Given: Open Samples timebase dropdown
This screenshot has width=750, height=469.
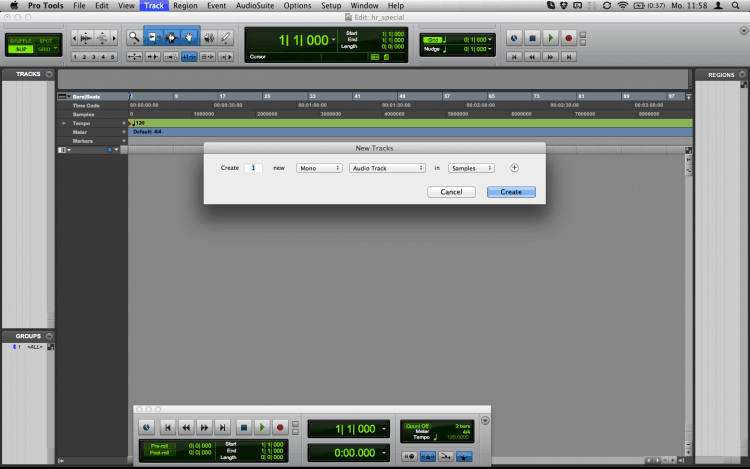Looking at the screenshot, I should 471,168.
